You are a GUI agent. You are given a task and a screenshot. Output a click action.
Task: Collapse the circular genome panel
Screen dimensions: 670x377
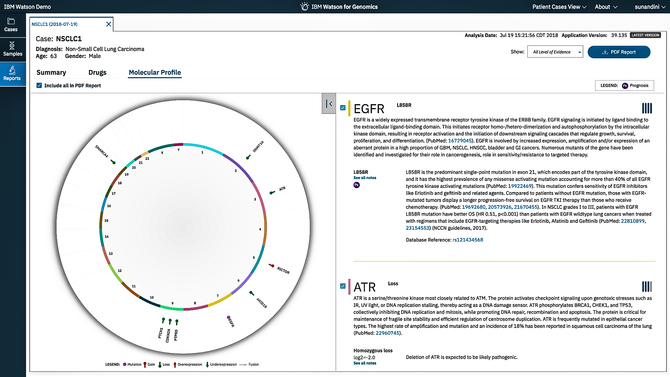pyautogui.click(x=329, y=103)
